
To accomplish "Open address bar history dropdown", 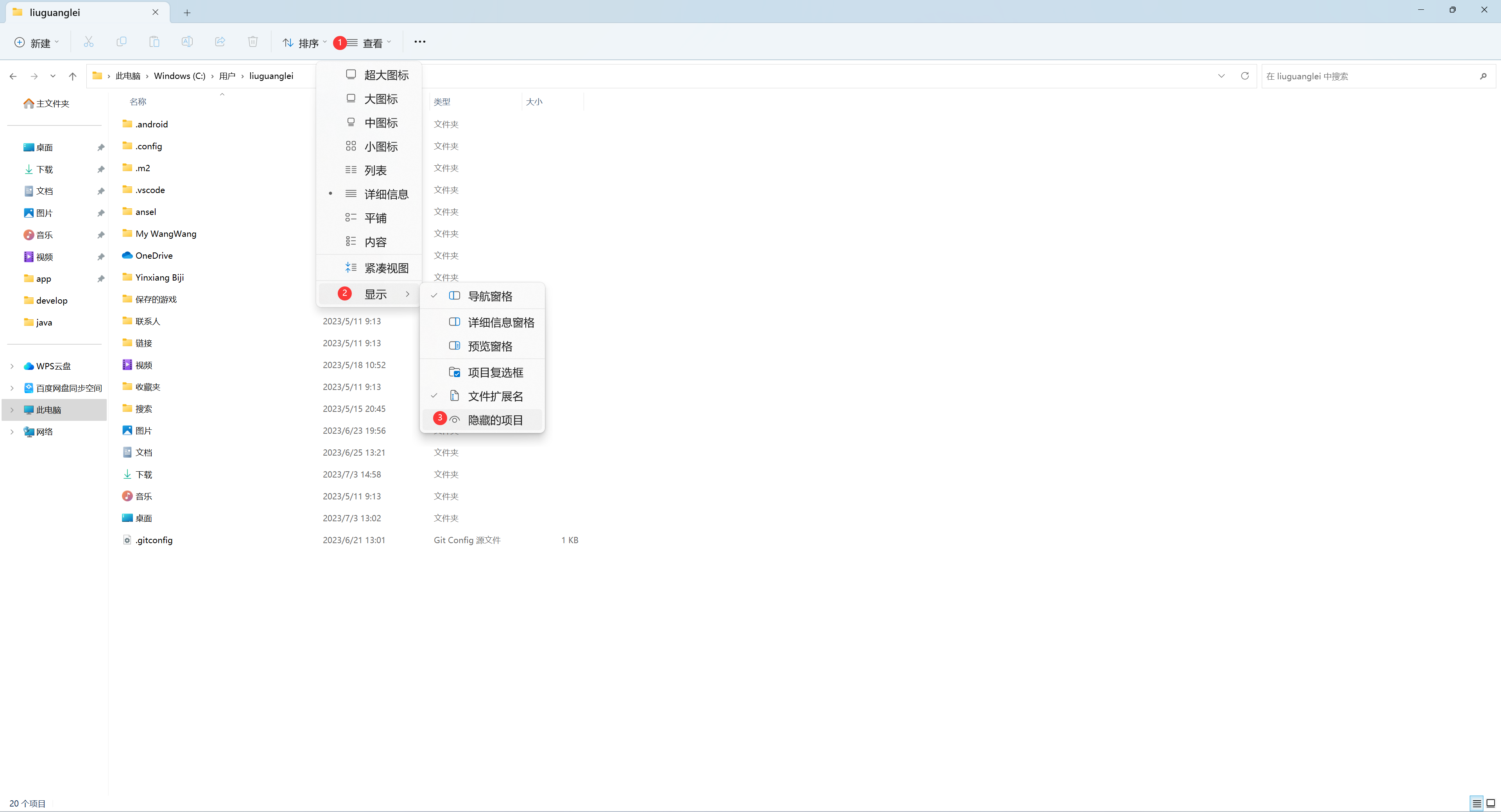I will click(x=1221, y=76).
